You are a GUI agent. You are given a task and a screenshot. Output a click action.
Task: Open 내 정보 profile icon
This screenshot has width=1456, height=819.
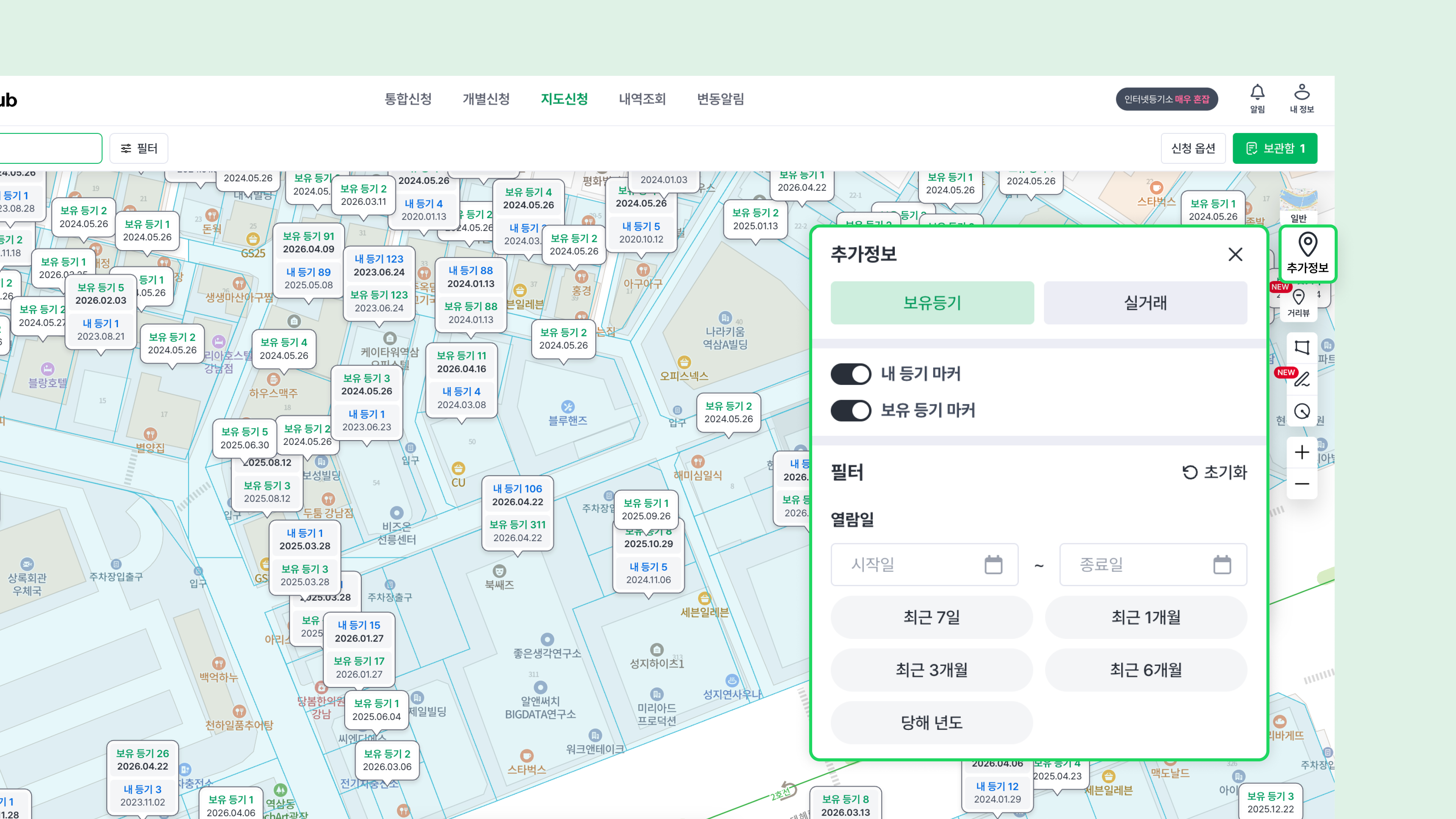pyautogui.click(x=1302, y=99)
